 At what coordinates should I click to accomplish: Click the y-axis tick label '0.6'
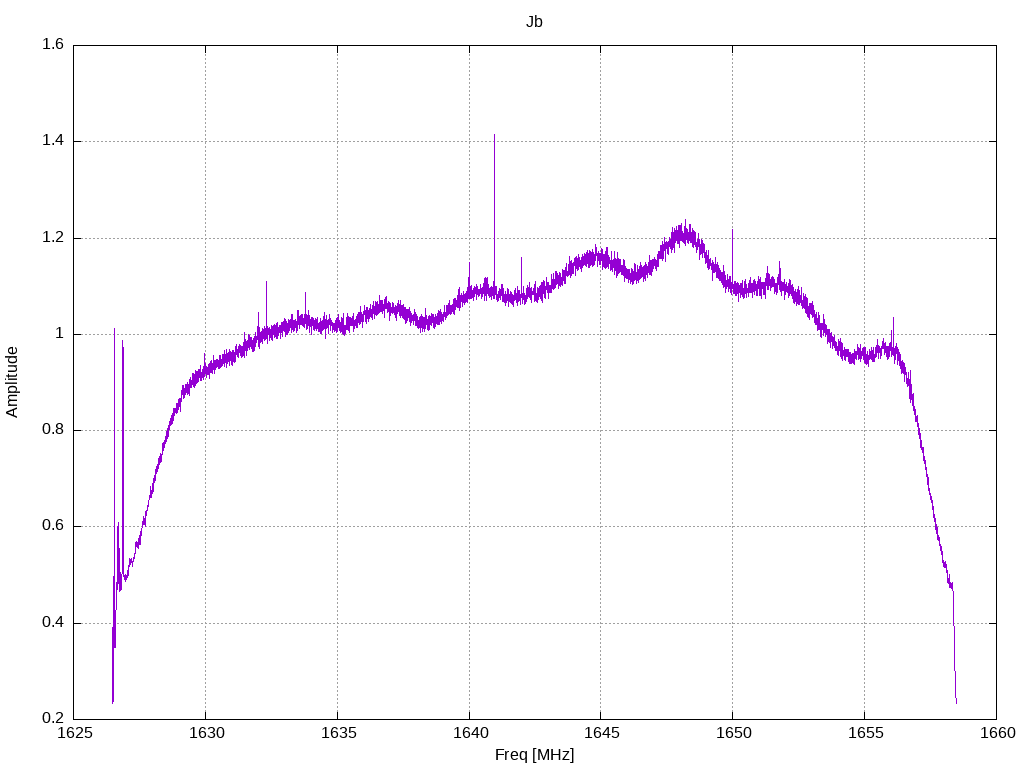coord(53,526)
